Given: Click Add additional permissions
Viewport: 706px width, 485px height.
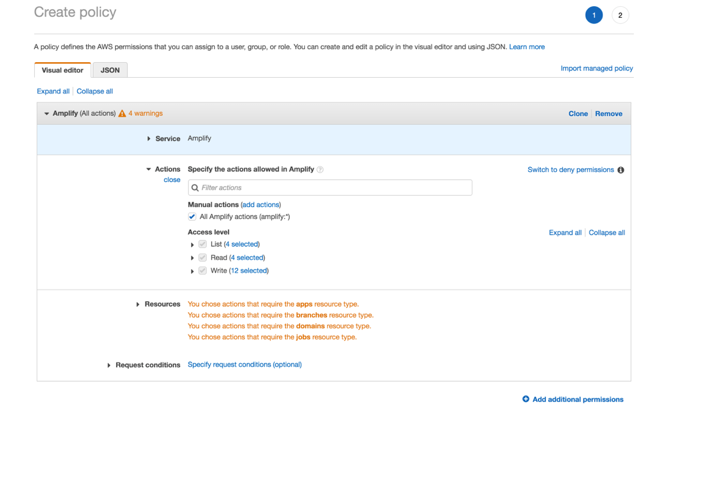Looking at the screenshot, I should pyautogui.click(x=578, y=399).
